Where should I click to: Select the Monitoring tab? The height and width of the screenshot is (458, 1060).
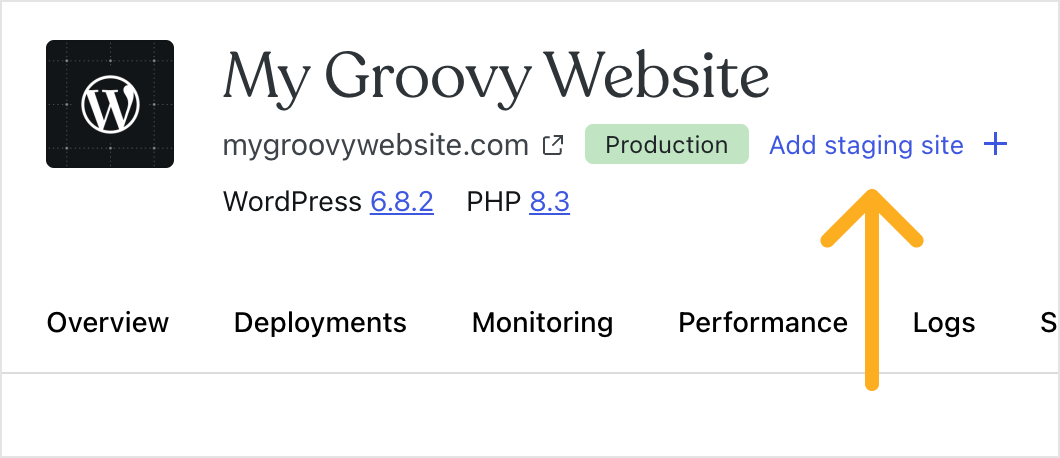(x=542, y=323)
